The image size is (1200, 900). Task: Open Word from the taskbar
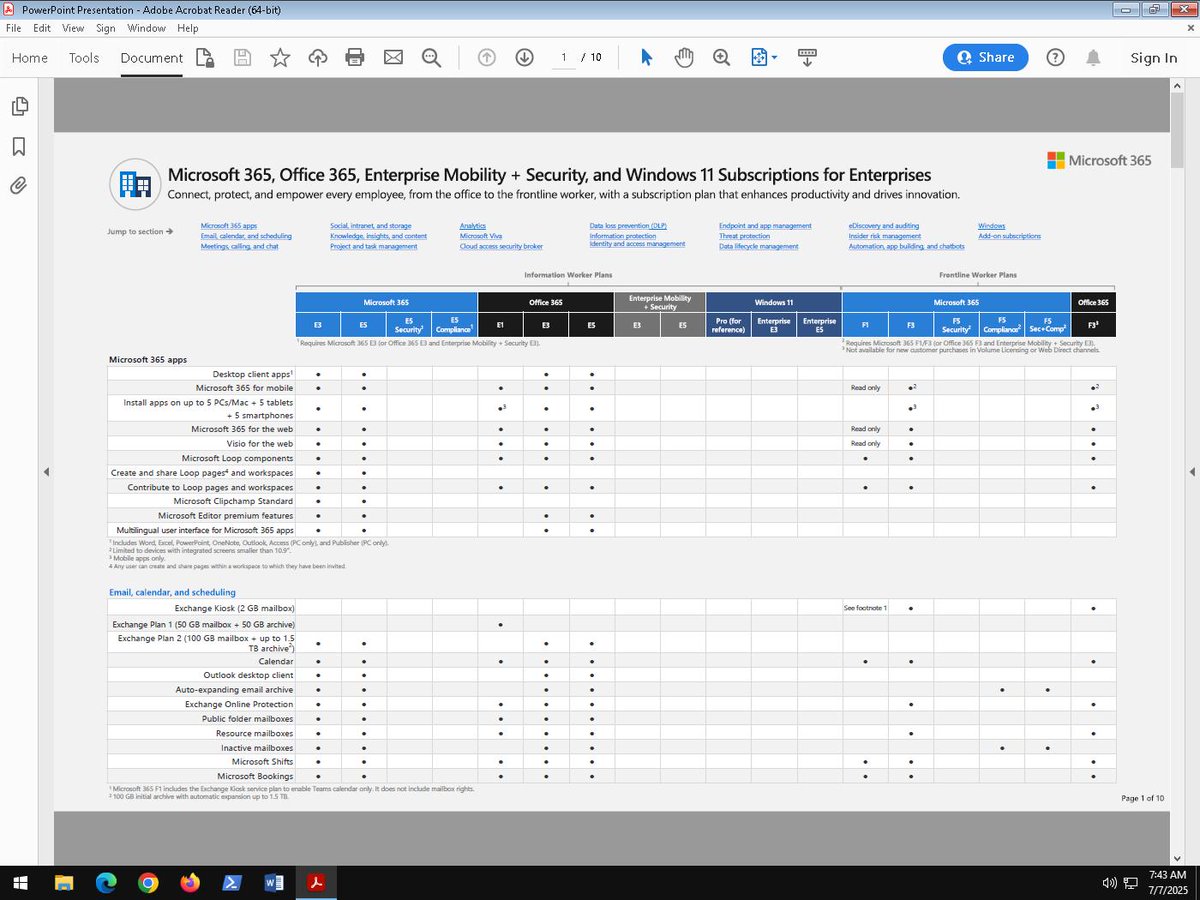(273, 883)
